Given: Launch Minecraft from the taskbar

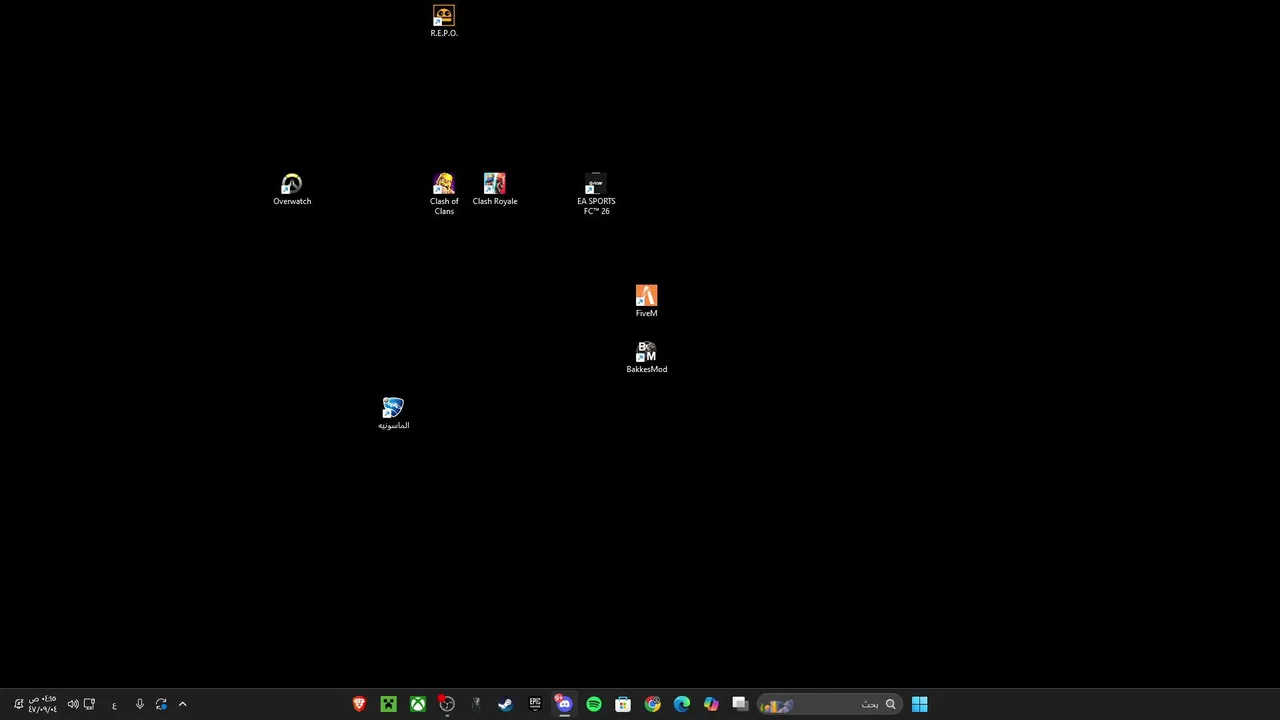Looking at the screenshot, I should (x=388, y=704).
